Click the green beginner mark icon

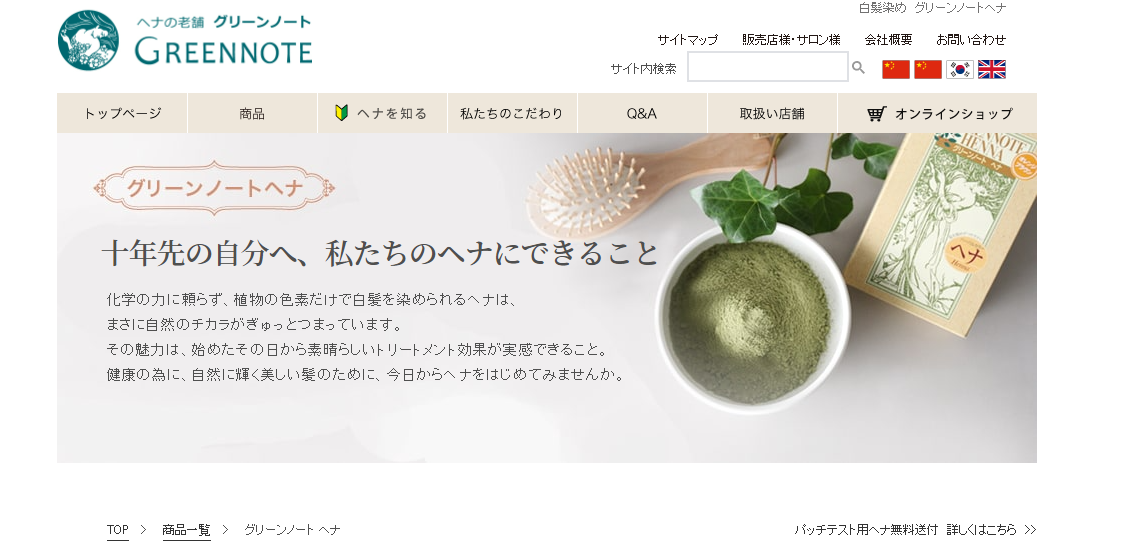click(x=342, y=112)
